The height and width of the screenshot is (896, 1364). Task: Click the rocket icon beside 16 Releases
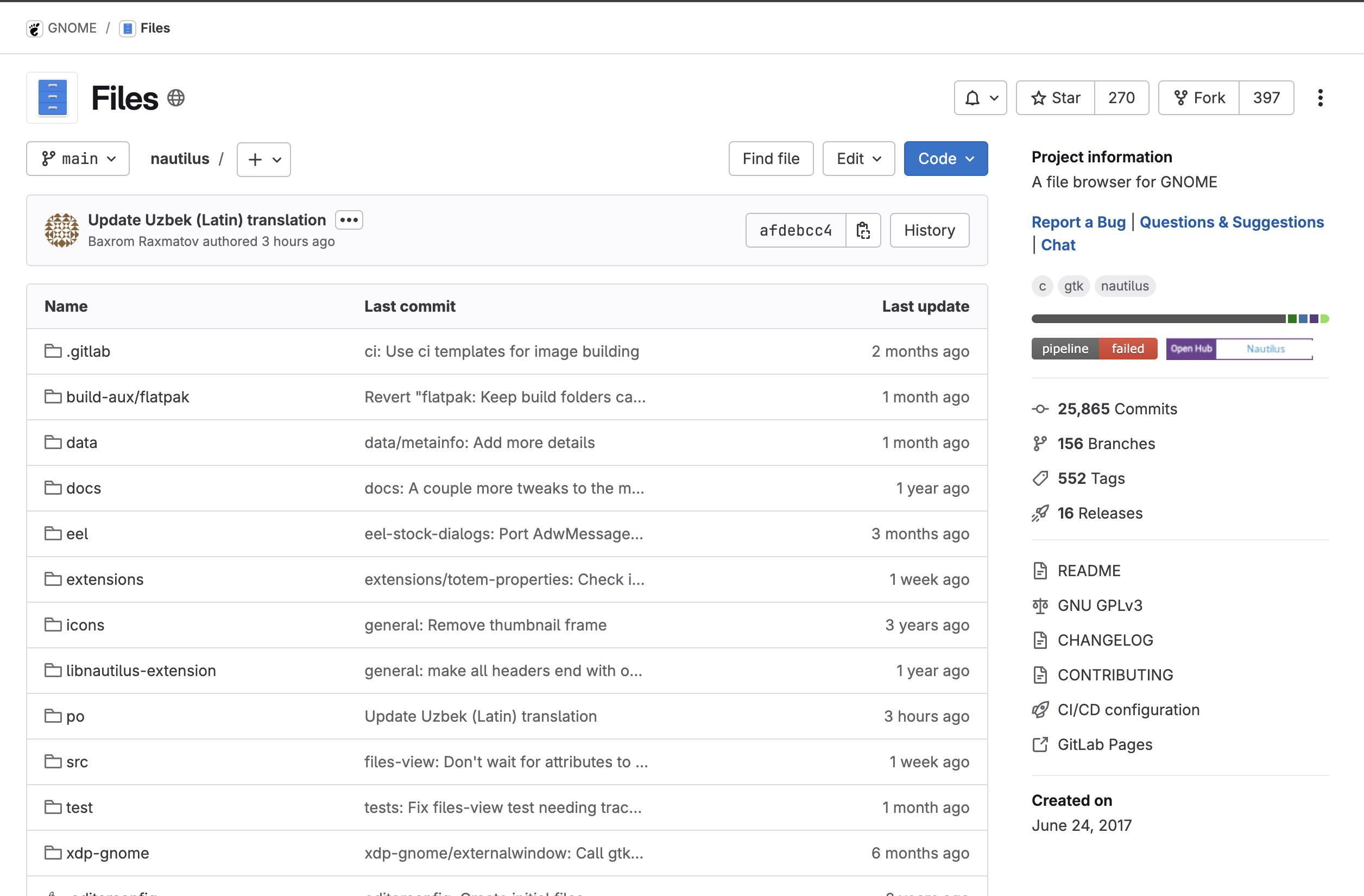click(x=1040, y=513)
